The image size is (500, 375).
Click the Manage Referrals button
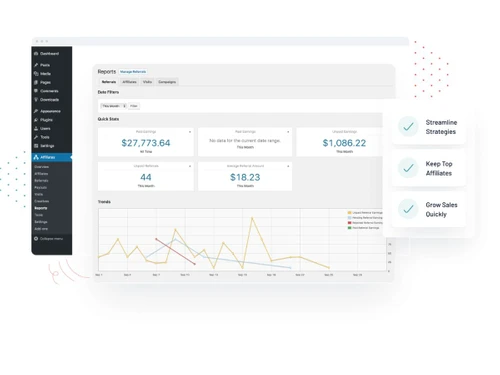(133, 72)
